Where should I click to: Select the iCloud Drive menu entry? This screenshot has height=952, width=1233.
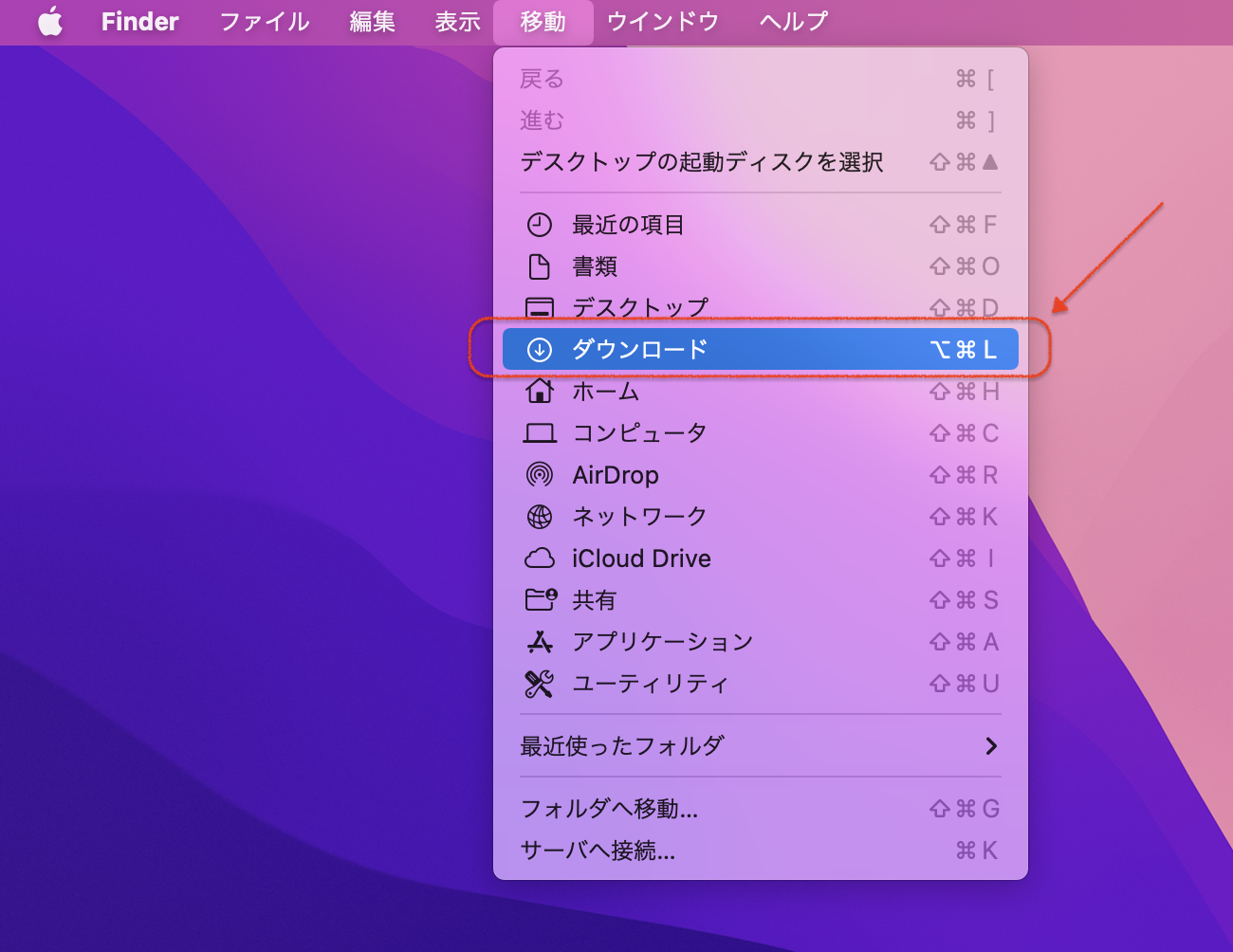click(x=760, y=558)
